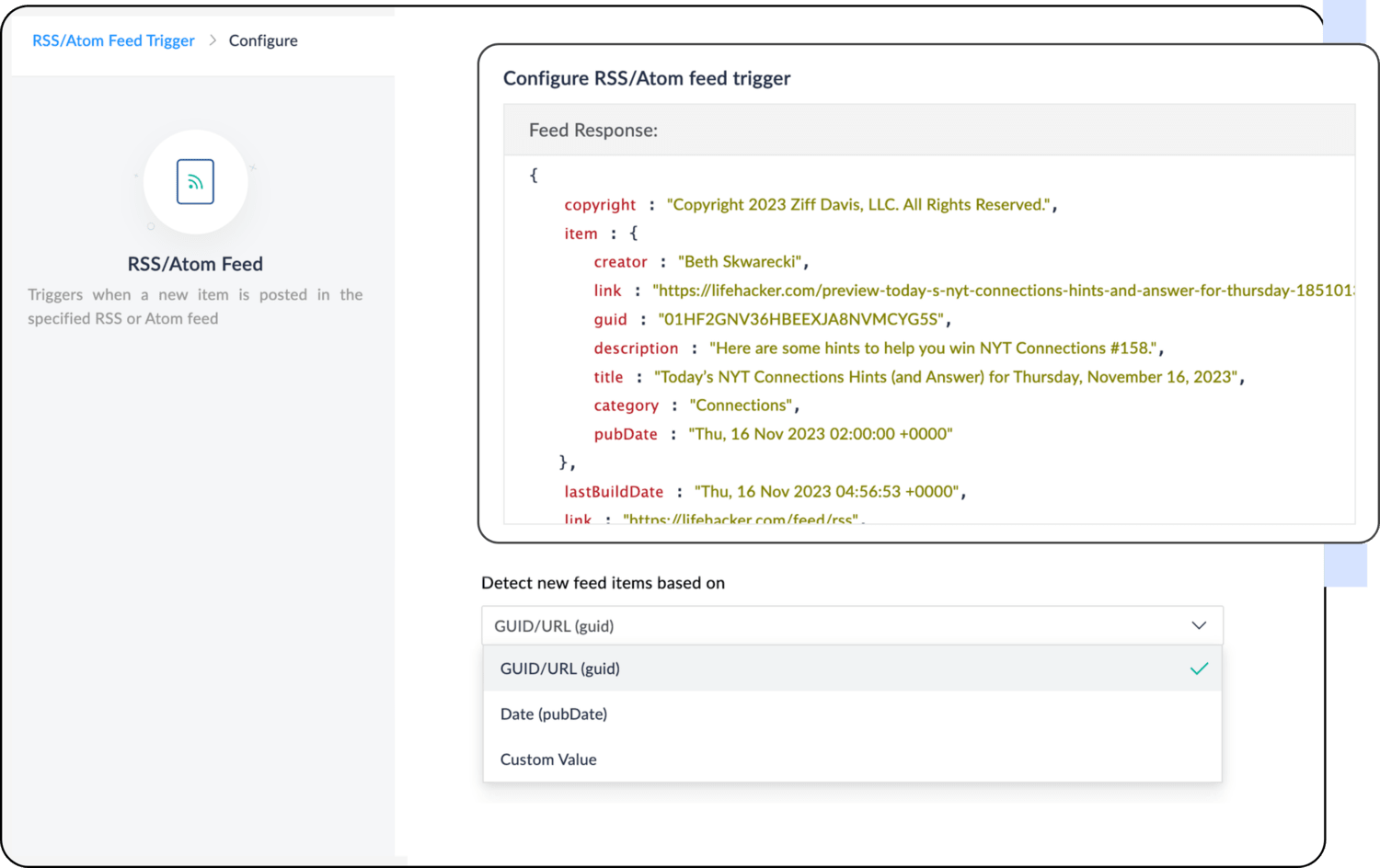Click the title value about NYT Connections
This screenshot has width=1380, height=868.
click(x=946, y=377)
